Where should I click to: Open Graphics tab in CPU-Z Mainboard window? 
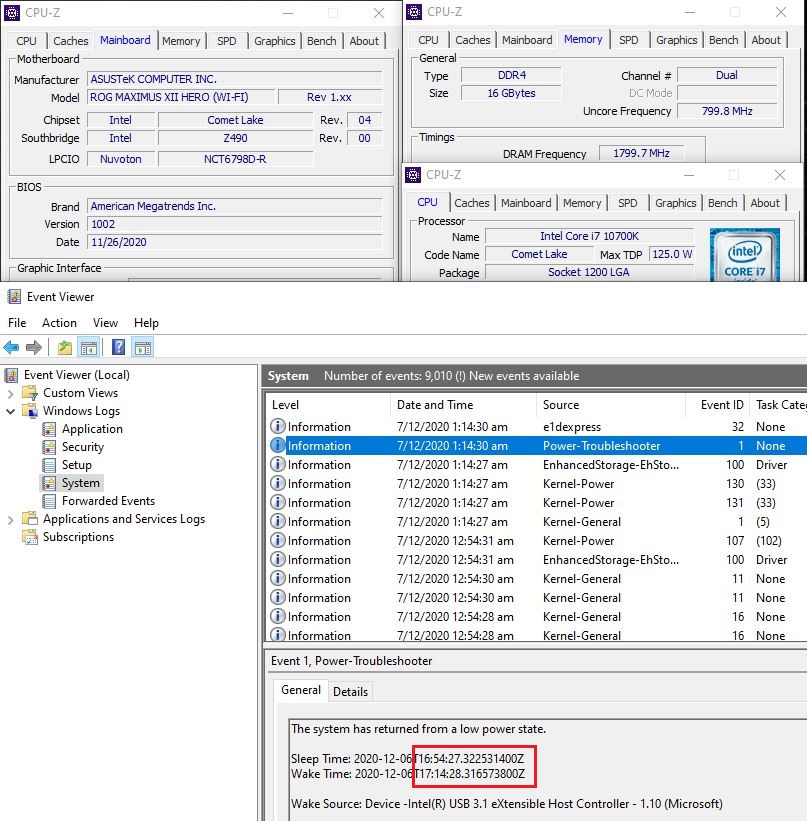pos(274,41)
